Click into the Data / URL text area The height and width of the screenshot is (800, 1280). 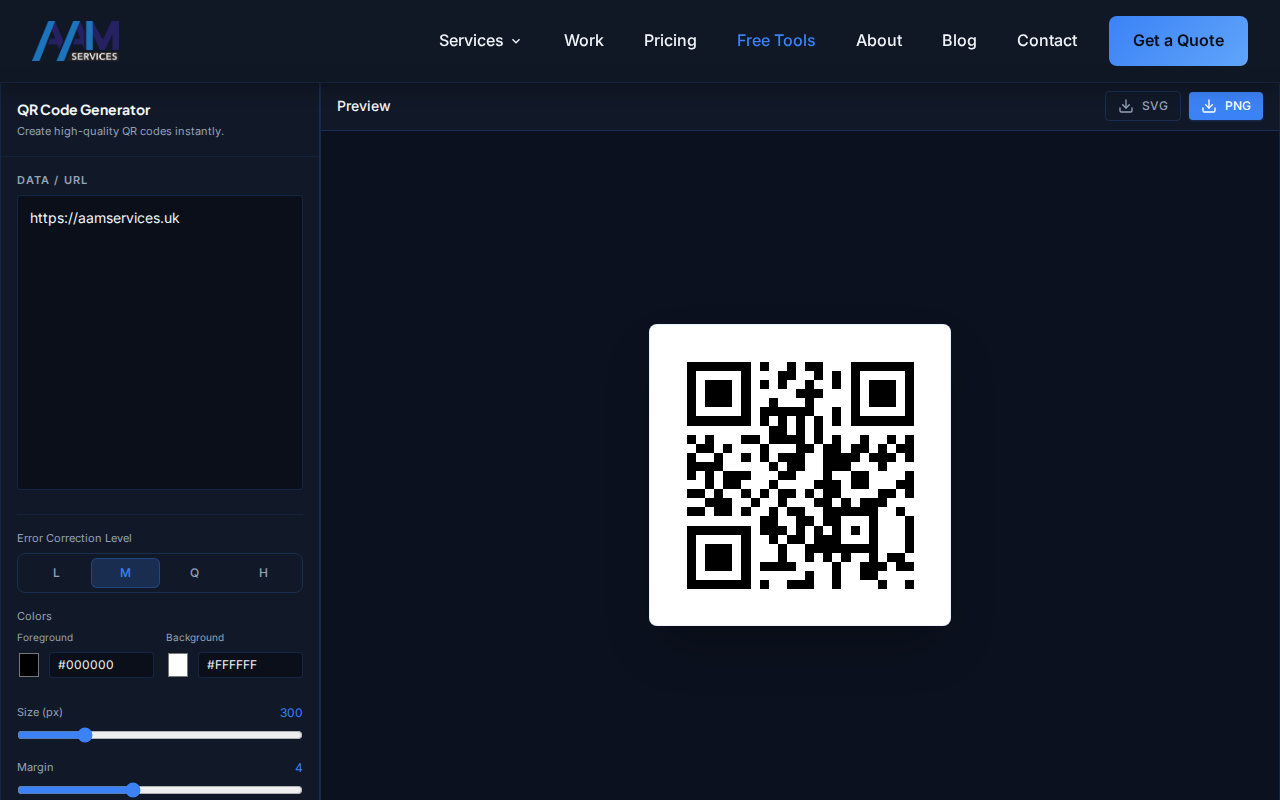tap(160, 343)
